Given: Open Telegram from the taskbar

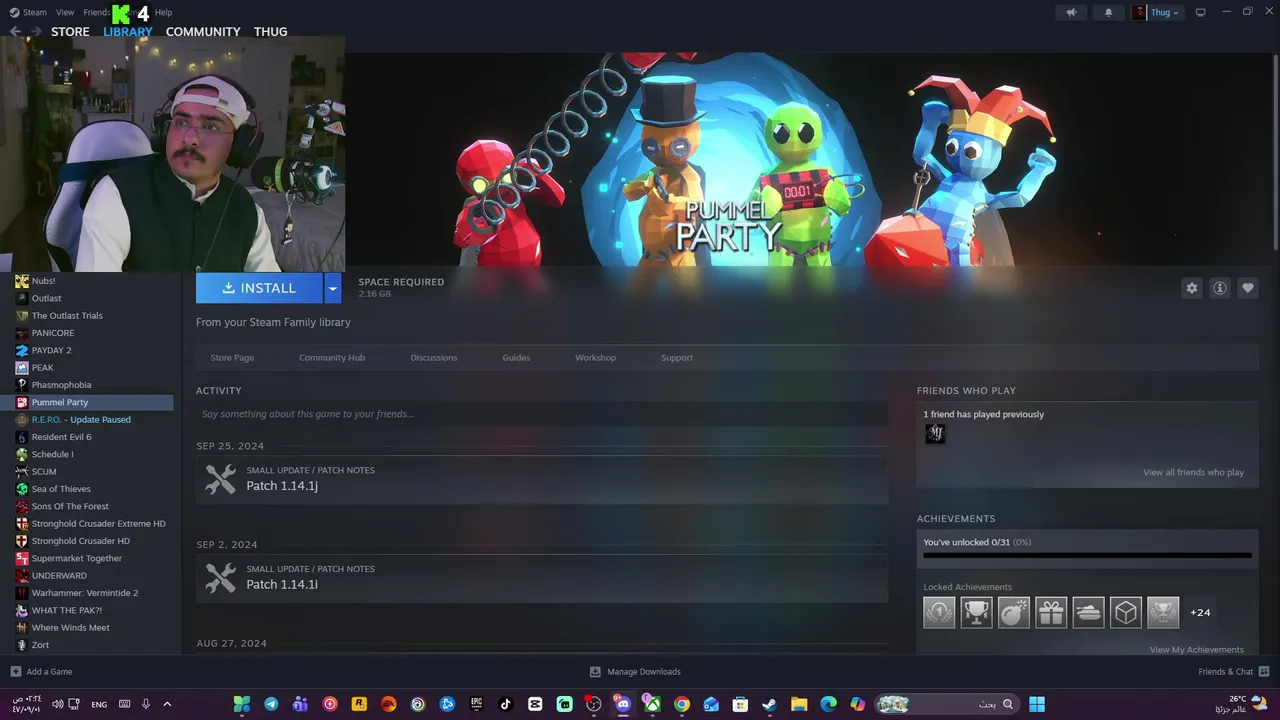Looking at the screenshot, I should pyautogui.click(x=271, y=704).
